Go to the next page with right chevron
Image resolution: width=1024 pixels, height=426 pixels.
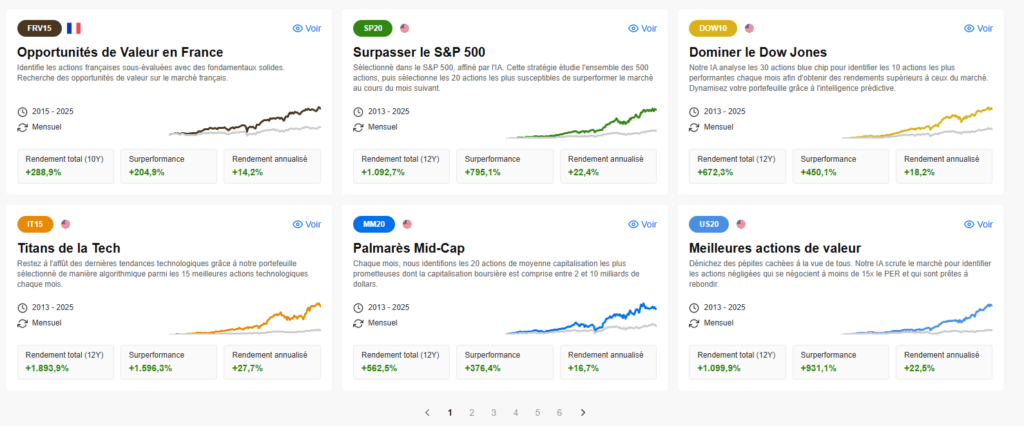pyautogui.click(x=583, y=412)
